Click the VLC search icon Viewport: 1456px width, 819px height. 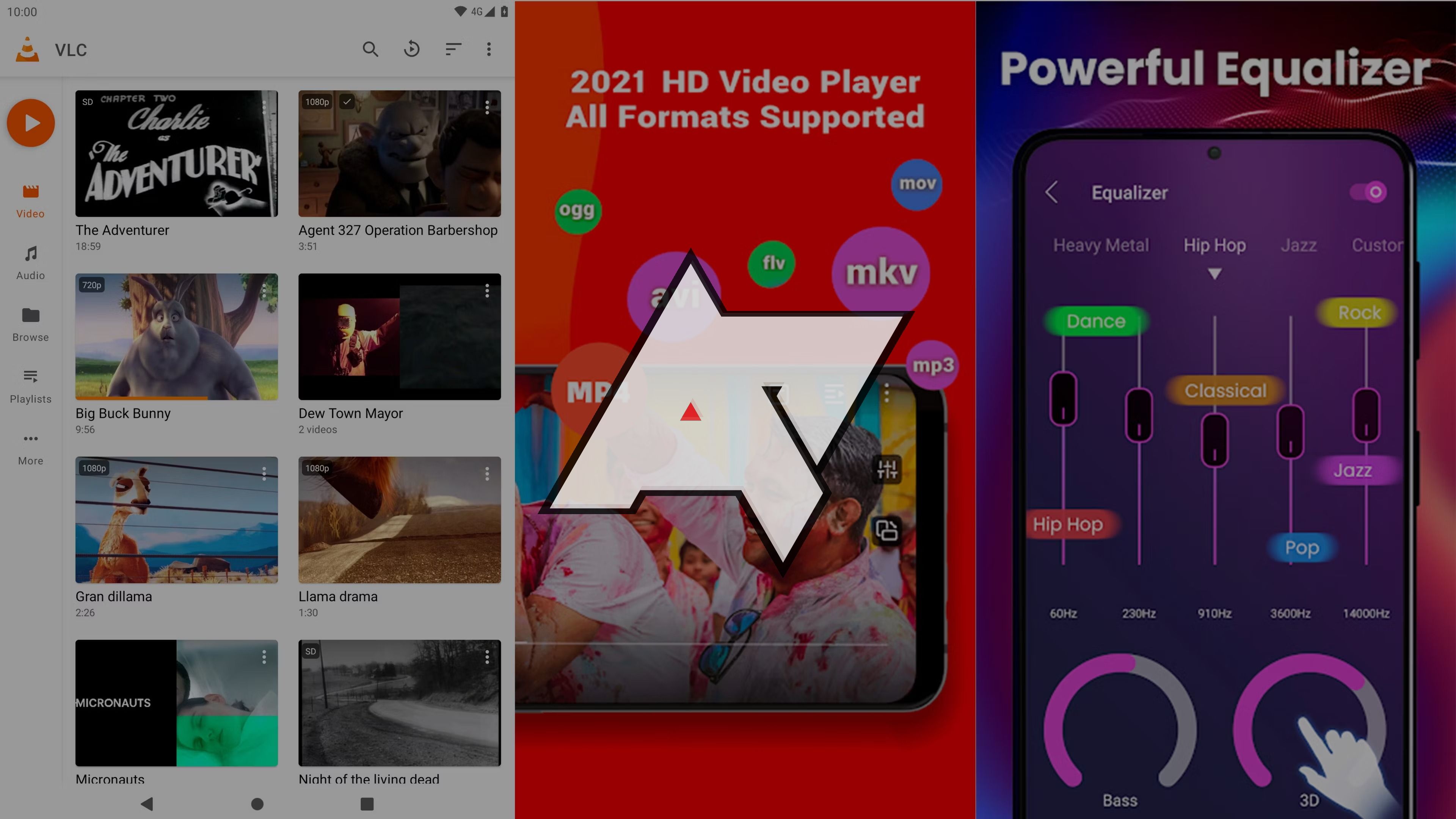click(370, 49)
